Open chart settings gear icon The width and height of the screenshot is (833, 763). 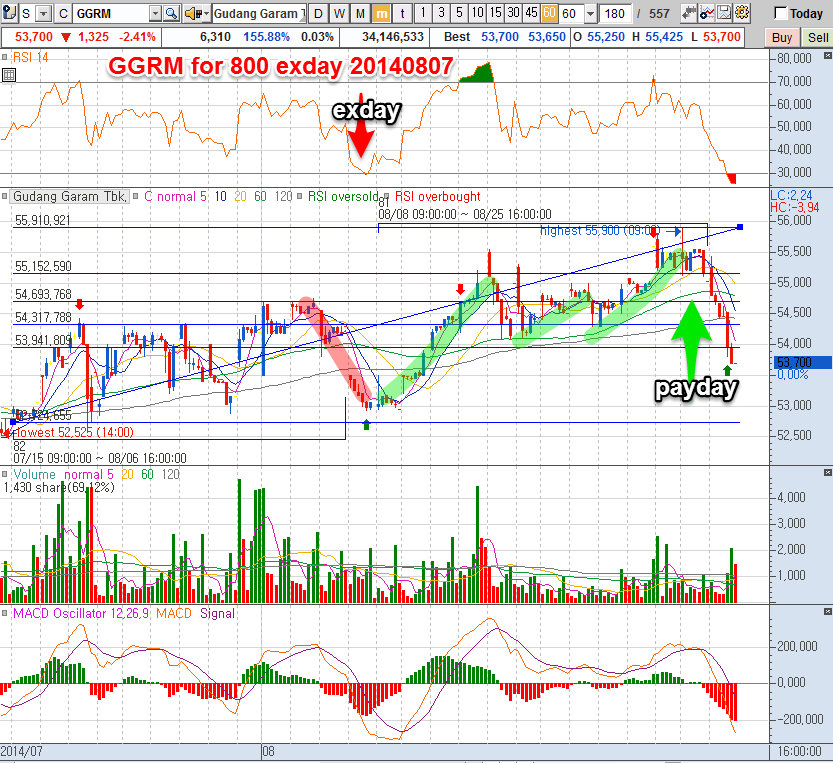click(x=742, y=13)
